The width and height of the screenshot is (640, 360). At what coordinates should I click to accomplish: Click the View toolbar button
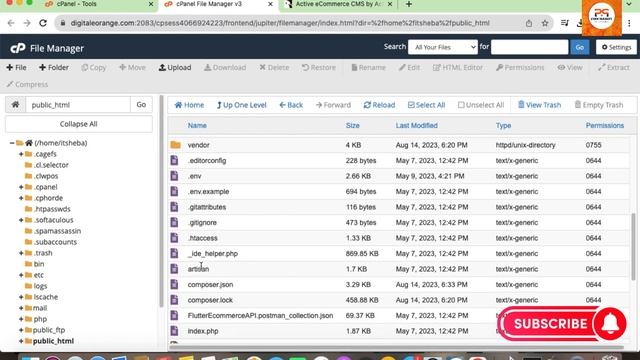570,67
